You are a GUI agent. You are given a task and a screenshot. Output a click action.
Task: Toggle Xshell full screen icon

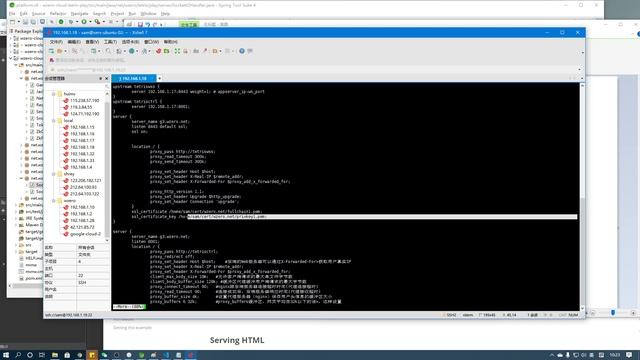click(177, 51)
